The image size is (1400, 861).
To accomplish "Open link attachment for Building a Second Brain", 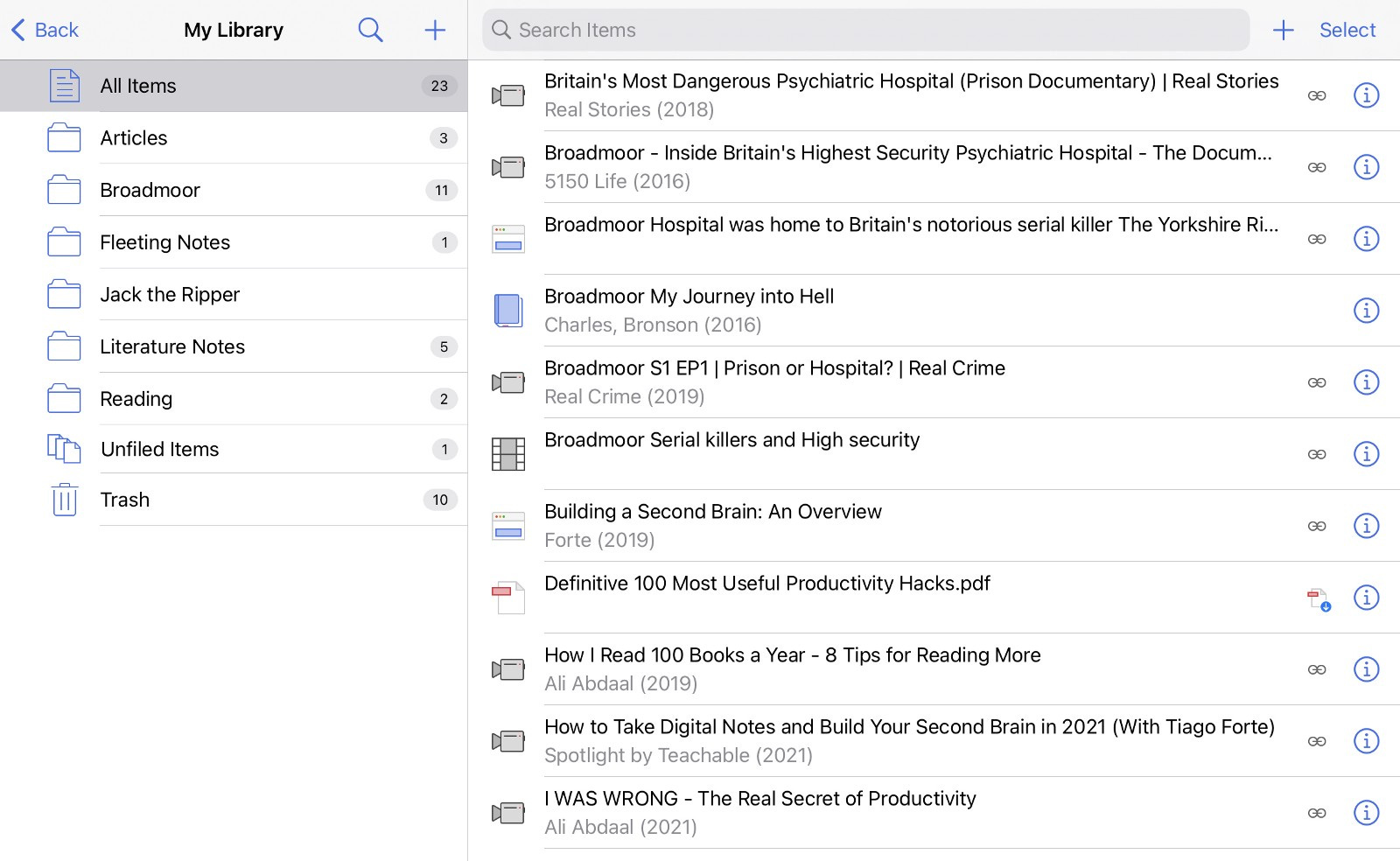I will point(1317,526).
